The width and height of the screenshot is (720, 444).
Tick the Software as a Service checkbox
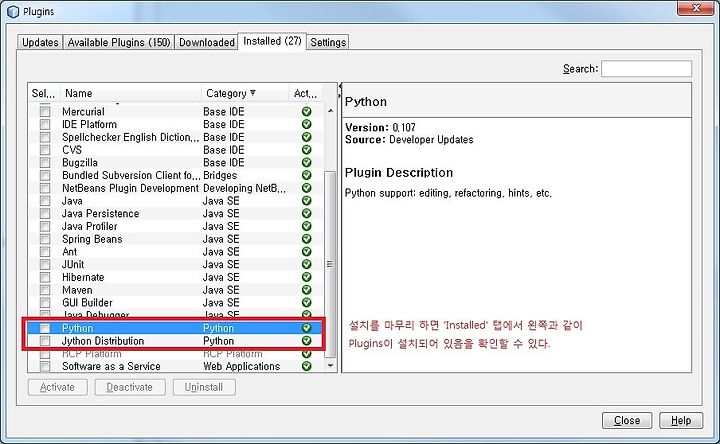(x=45, y=366)
